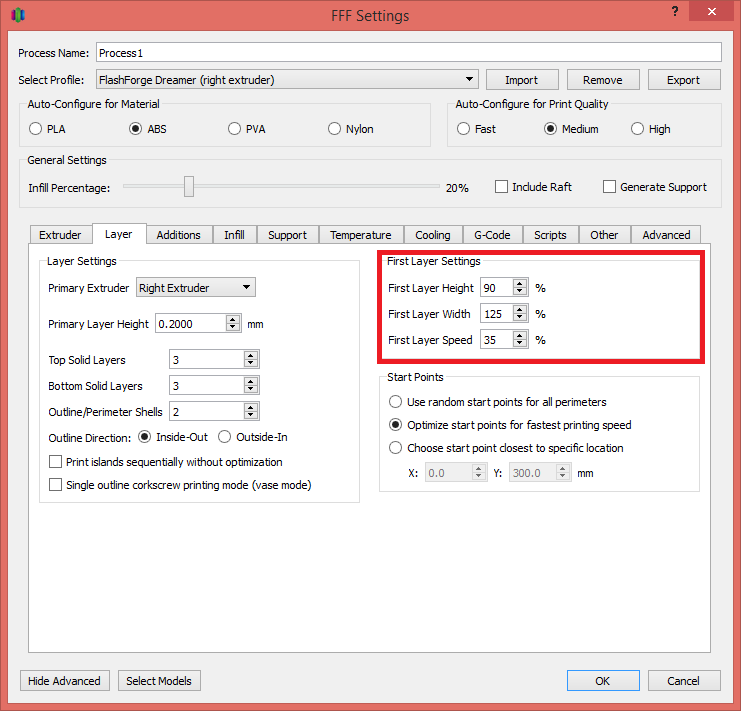
Task: Open the G-Code tab
Action: tap(492, 235)
